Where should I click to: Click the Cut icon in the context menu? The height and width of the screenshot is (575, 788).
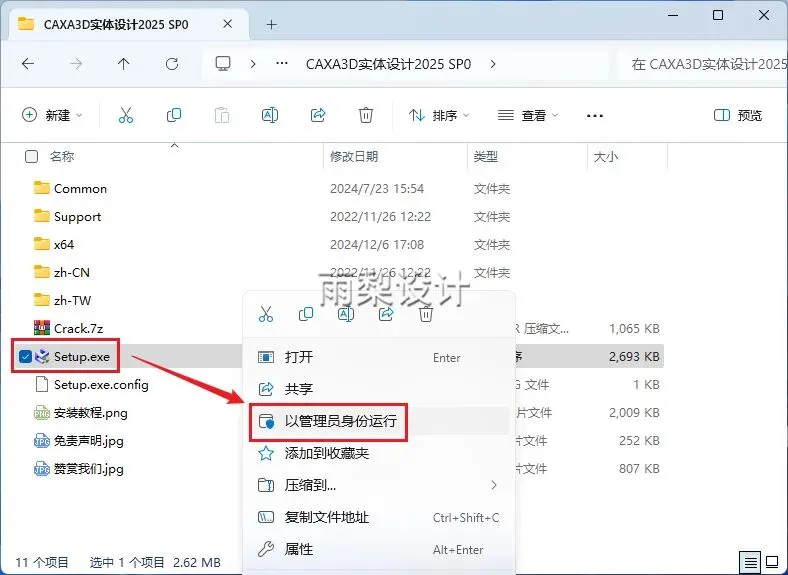[x=266, y=314]
